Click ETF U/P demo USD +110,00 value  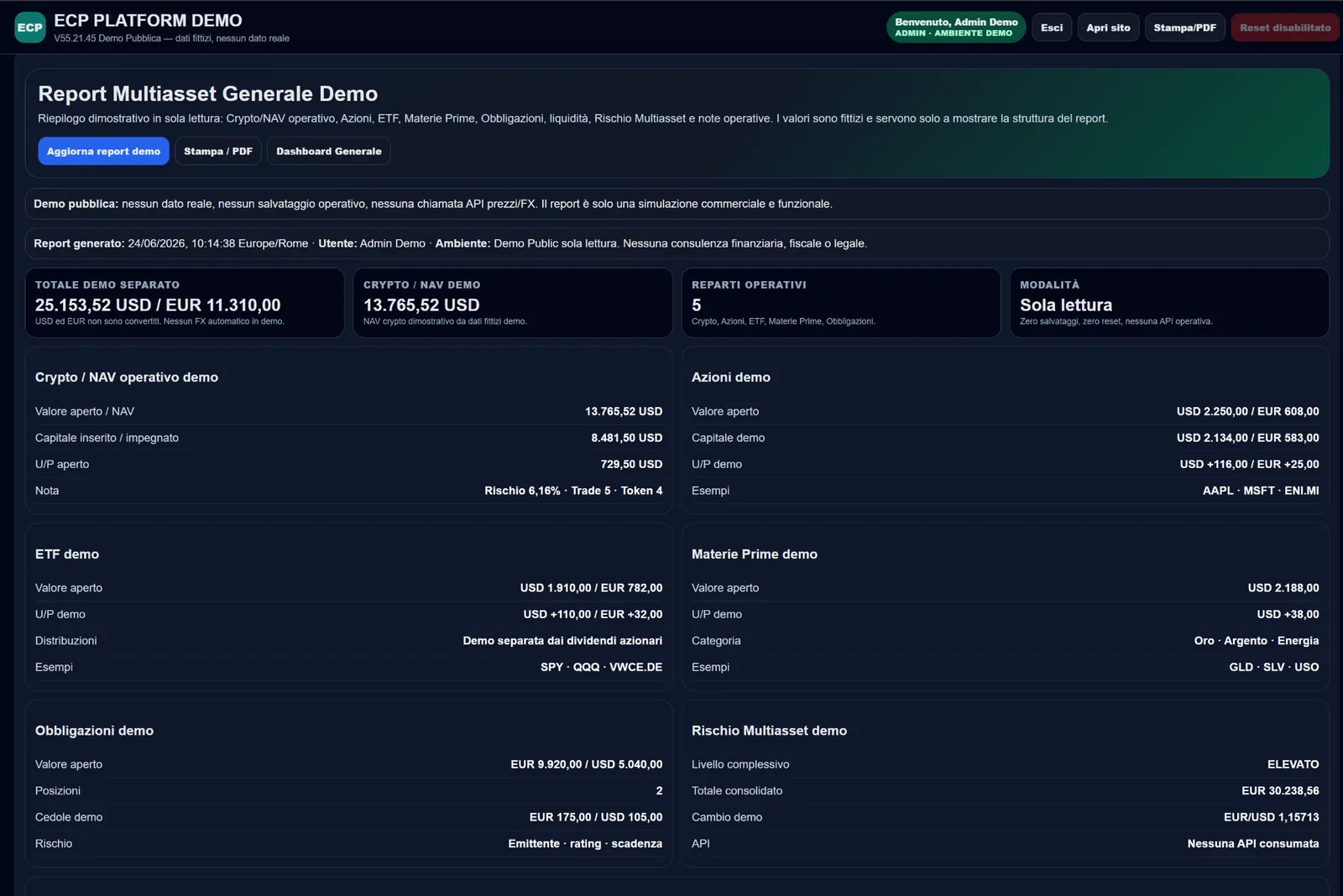(593, 614)
